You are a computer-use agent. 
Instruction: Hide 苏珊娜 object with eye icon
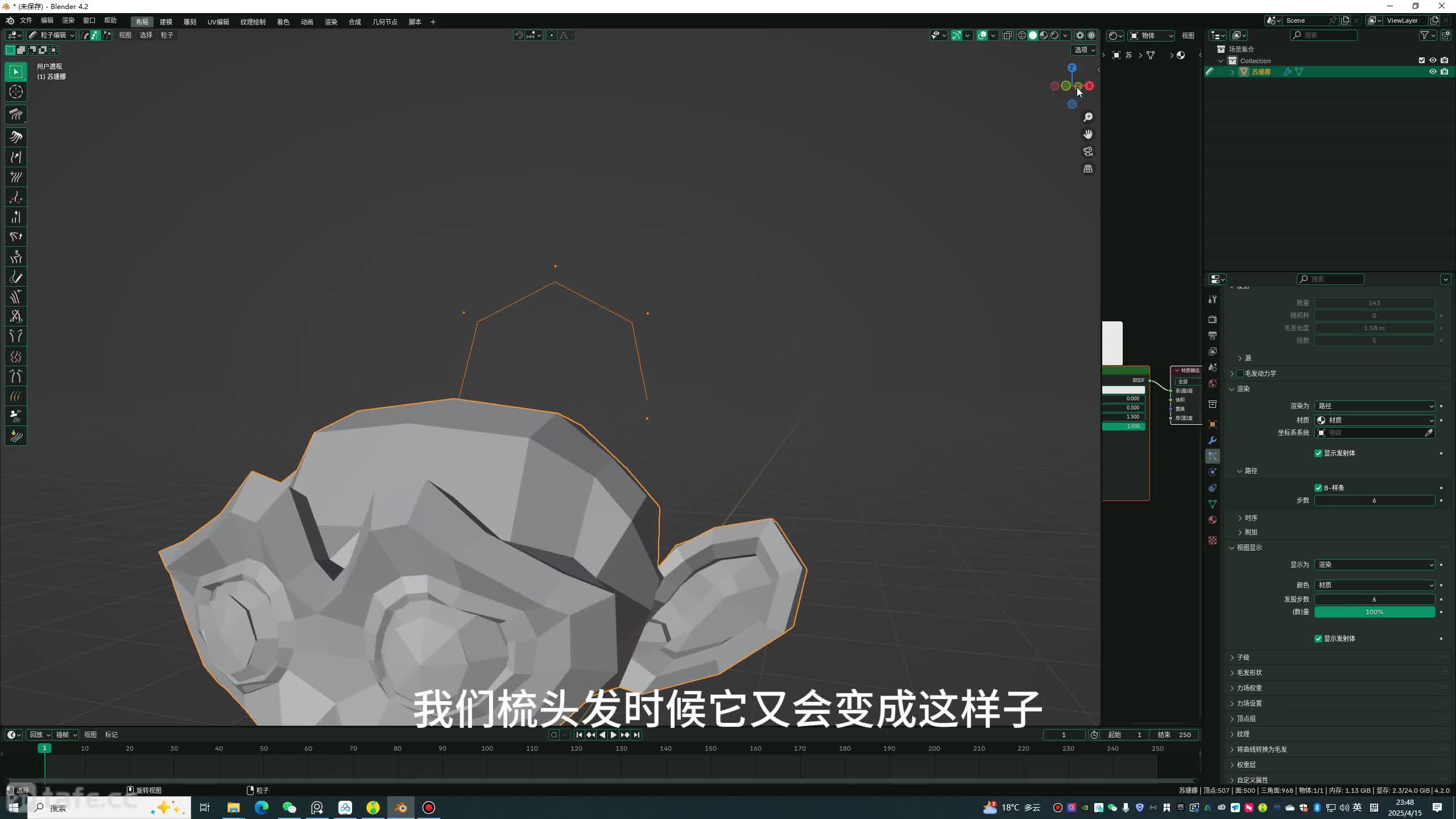(1432, 72)
